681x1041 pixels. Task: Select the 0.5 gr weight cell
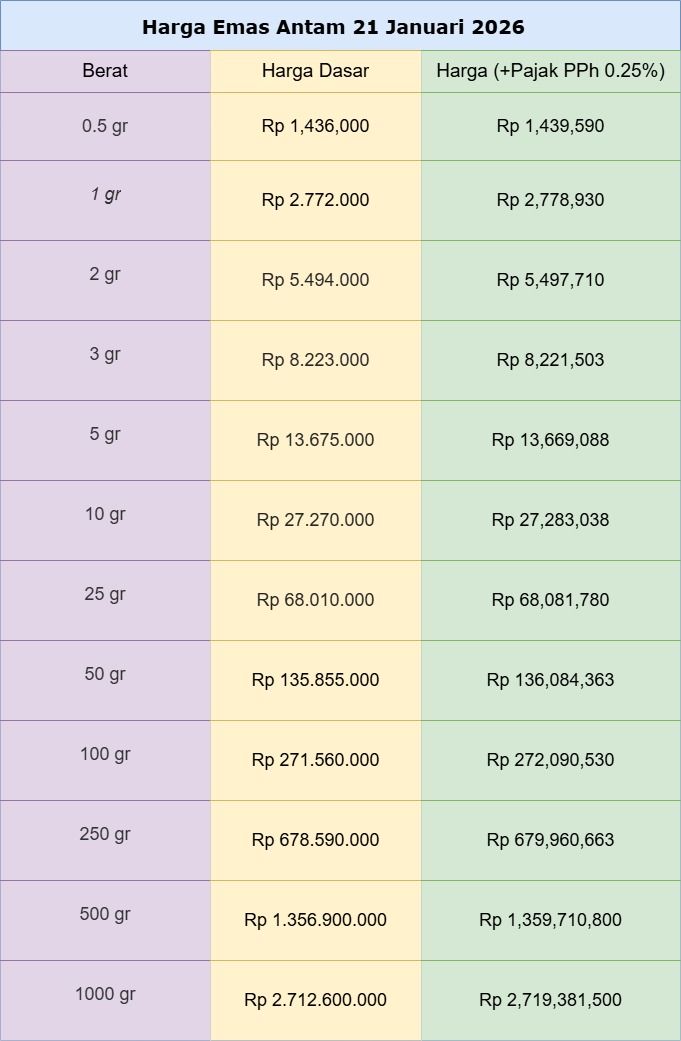pos(105,125)
